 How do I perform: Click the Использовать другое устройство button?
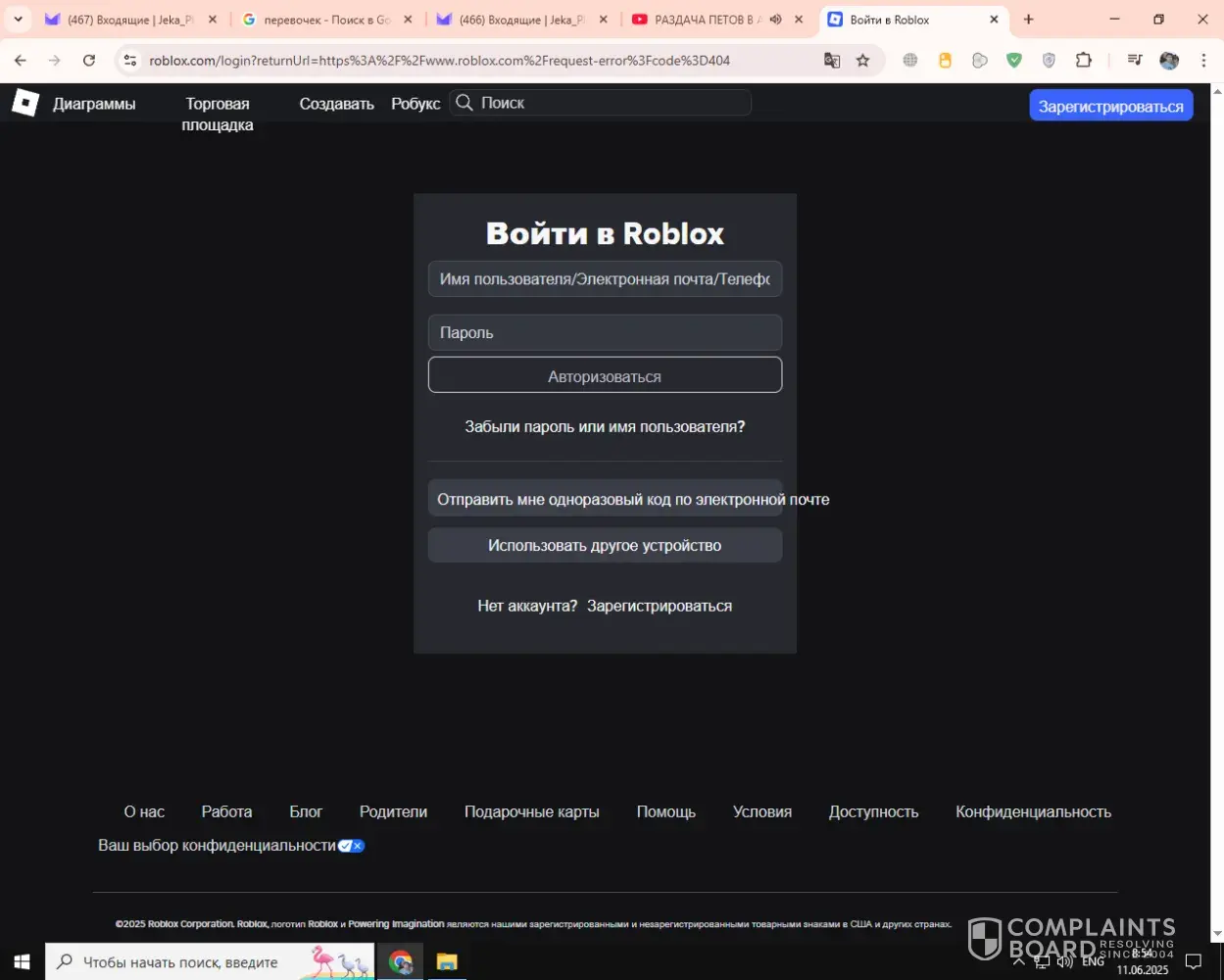coord(605,546)
